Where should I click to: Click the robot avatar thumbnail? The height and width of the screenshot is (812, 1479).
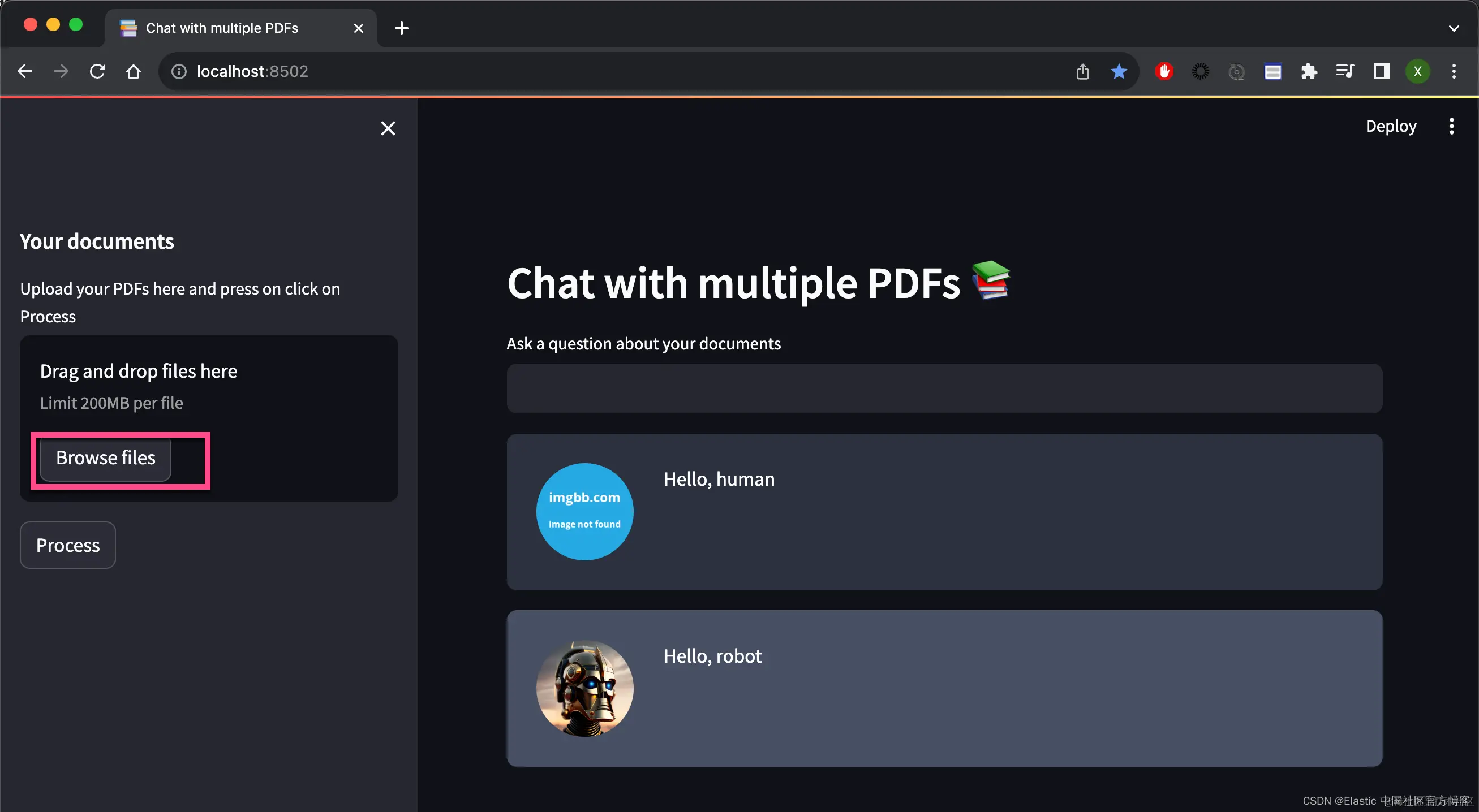pyautogui.click(x=584, y=688)
